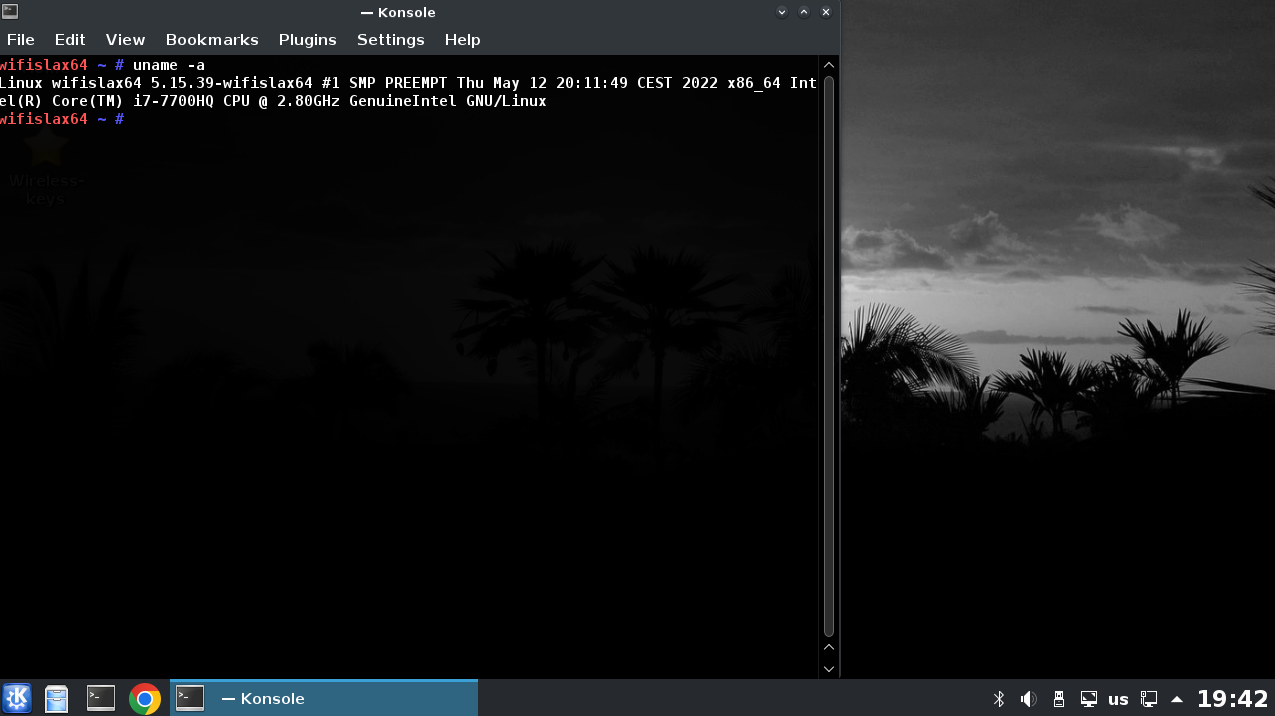Click the terminal scrollbar down arrow

[x=829, y=668]
